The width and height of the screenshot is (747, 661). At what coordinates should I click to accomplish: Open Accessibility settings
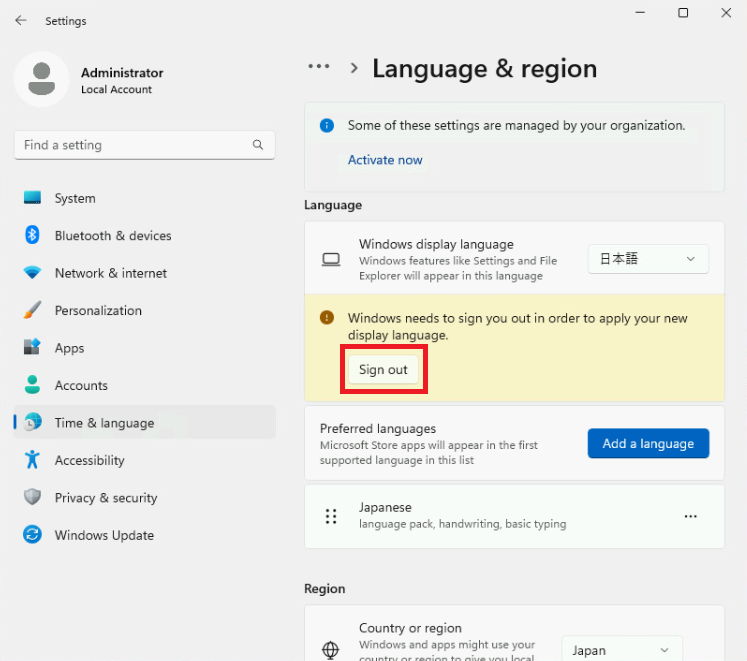[145, 460]
